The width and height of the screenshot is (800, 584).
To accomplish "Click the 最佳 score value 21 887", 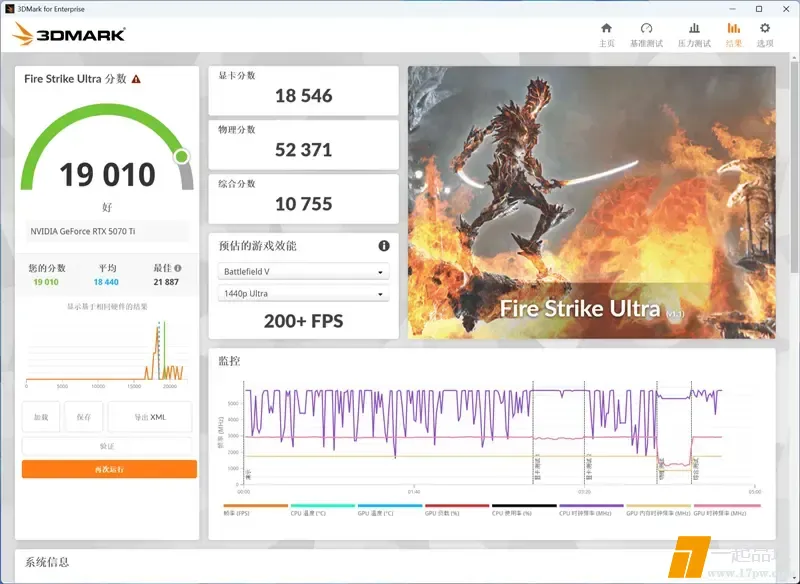I will [x=166, y=282].
